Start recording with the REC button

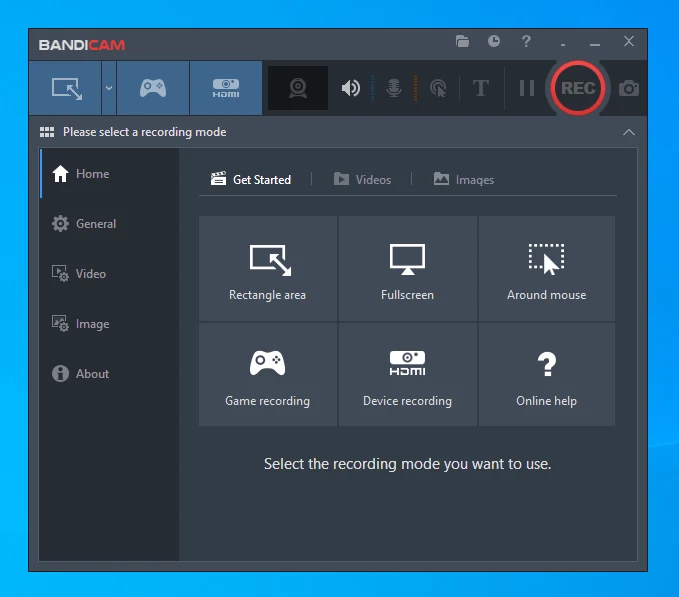pos(578,88)
